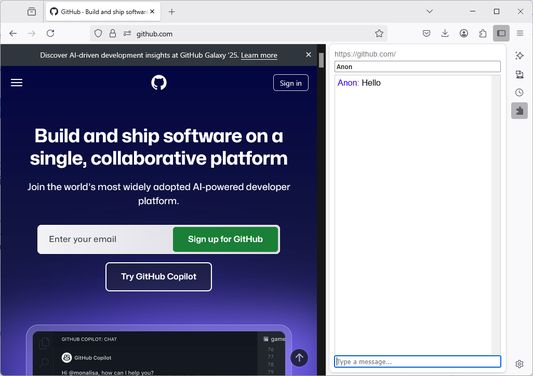Expand the list all tabs chevron
This screenshot has height=376, width=533.
click(430, 12)
